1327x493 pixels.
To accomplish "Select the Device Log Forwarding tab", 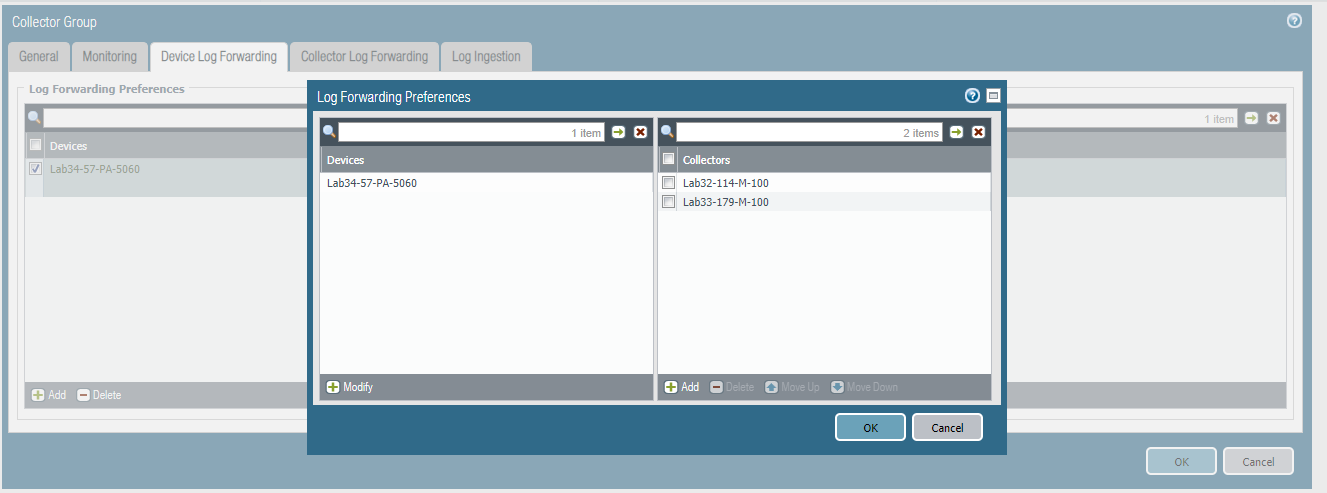I will [219, 57].
